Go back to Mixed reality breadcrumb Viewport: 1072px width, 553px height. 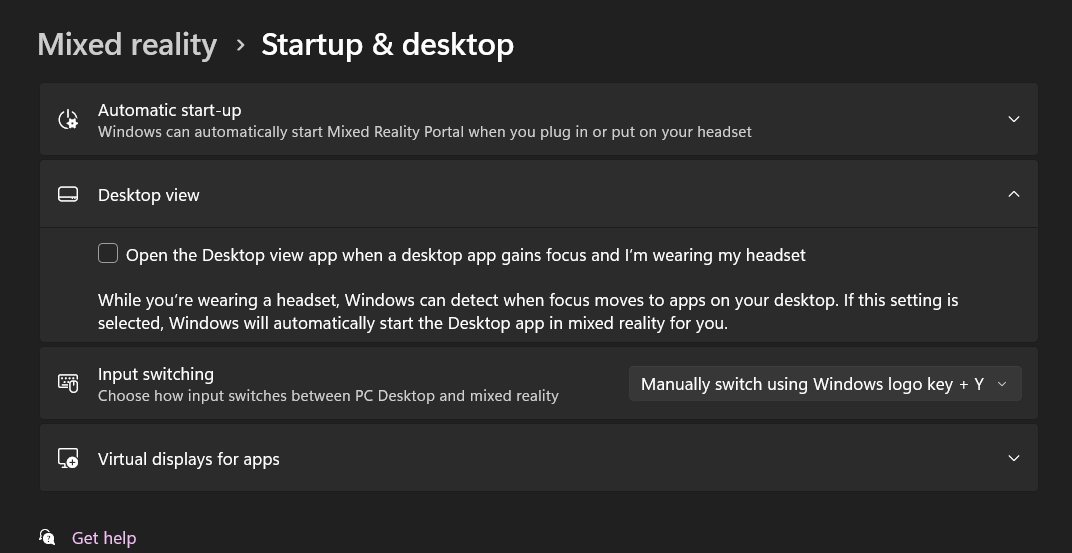click(x=127, y=45)
